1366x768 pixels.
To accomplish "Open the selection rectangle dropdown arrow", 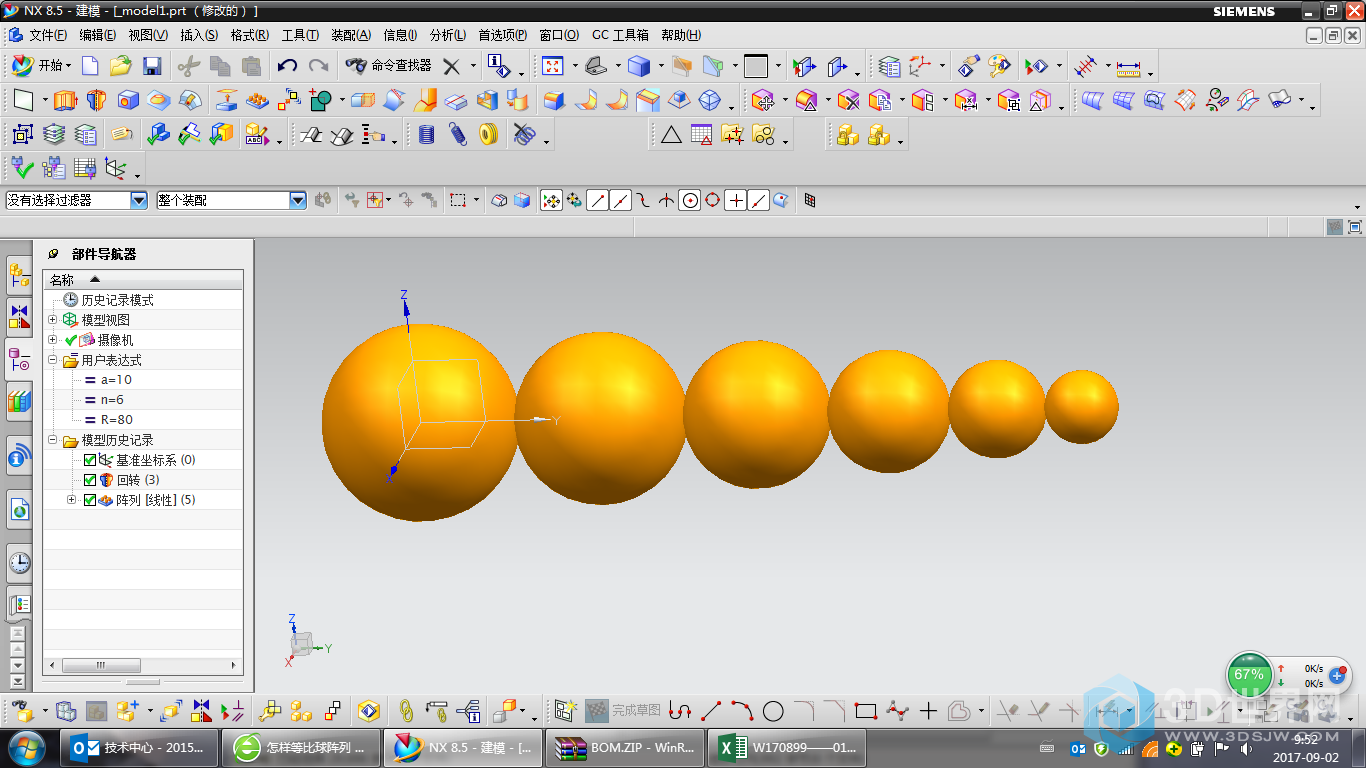I will [x=476, y=201].
